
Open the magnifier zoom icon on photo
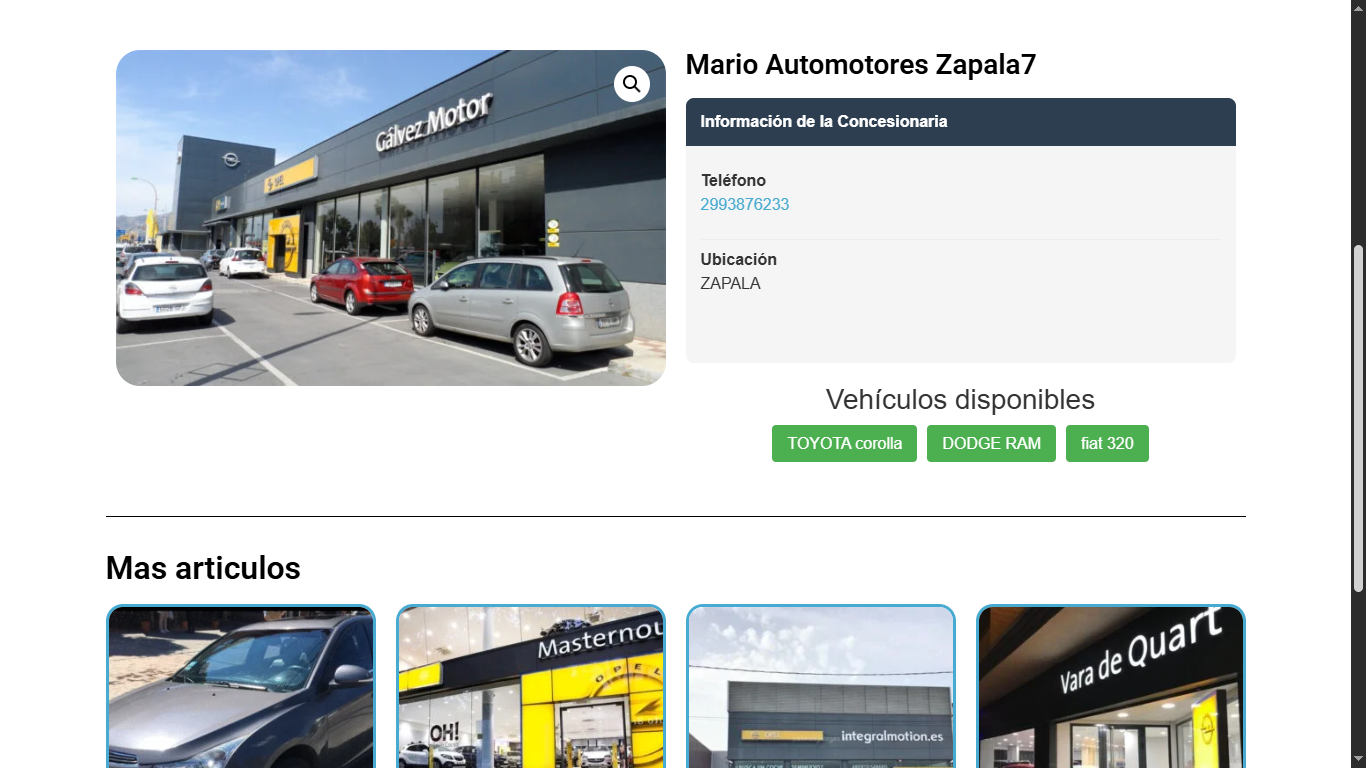(632, 84)
